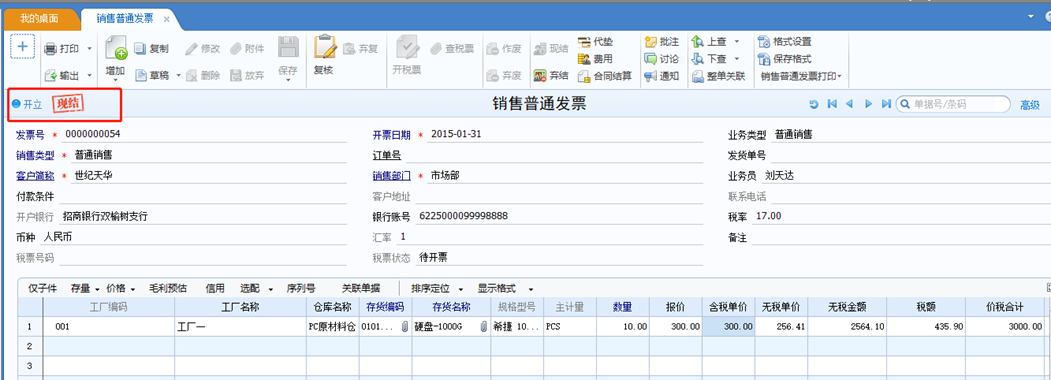Select the 开立 status radio indicator
Screen dimensions: 1051x380
click(x=16, y=104)
